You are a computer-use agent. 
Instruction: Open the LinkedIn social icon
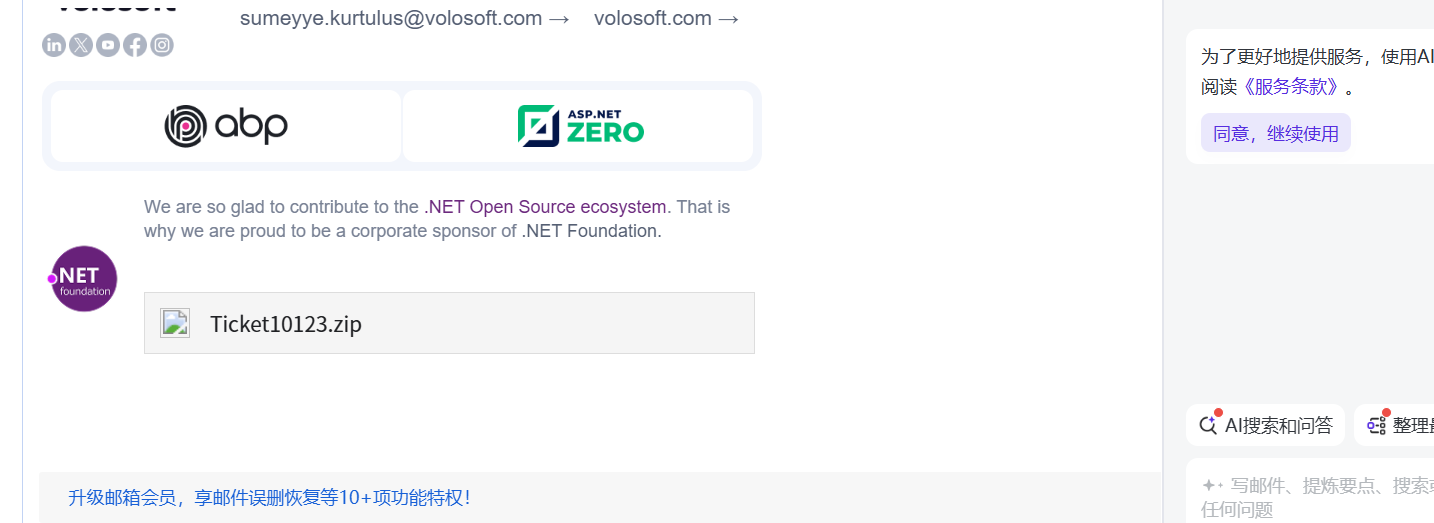pos(54,45)
